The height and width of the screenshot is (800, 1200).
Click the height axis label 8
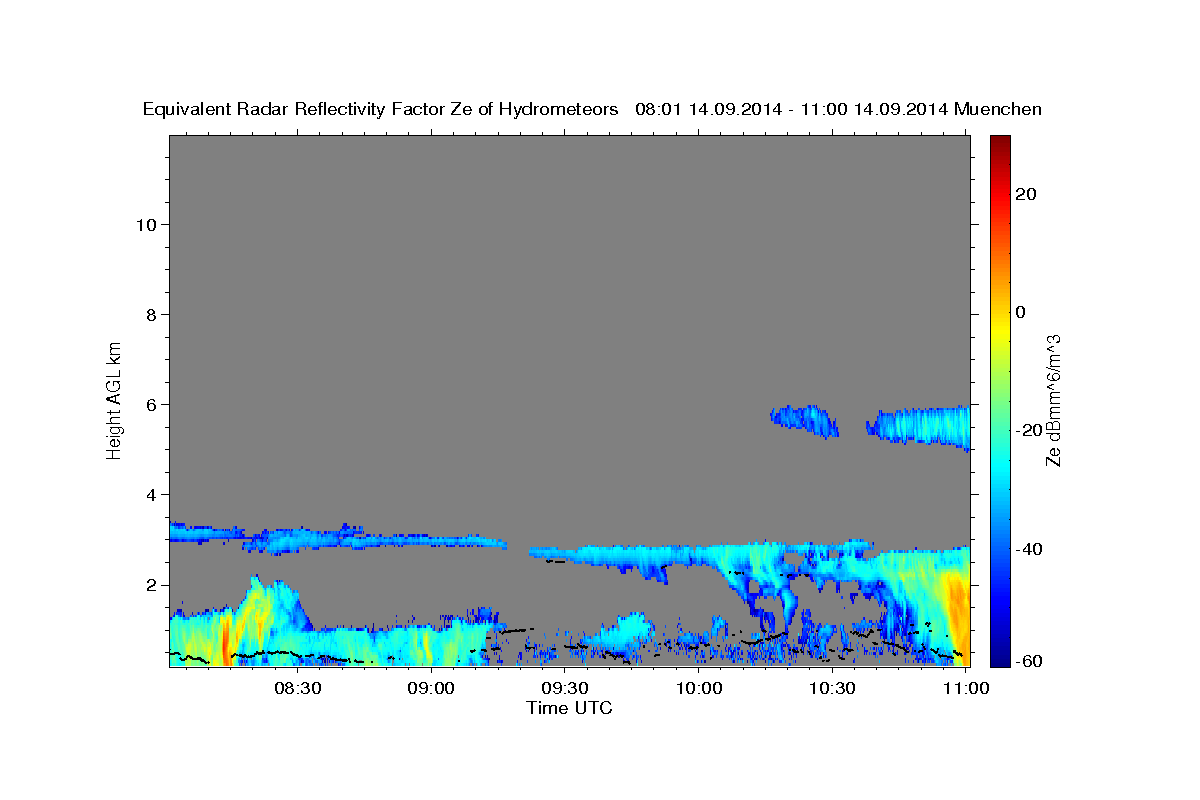151,314
